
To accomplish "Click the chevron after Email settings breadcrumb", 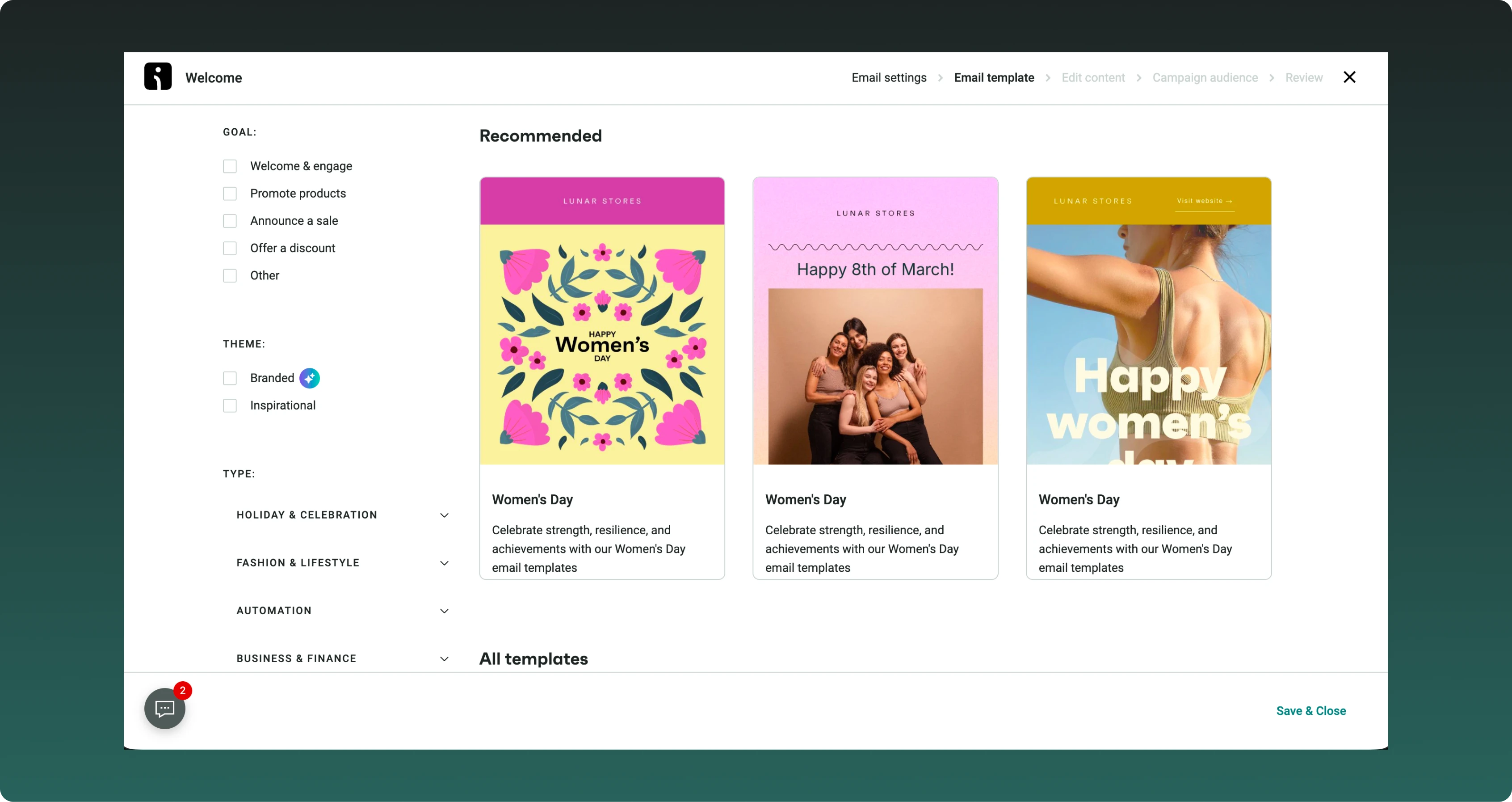I will tap(940, 78).
